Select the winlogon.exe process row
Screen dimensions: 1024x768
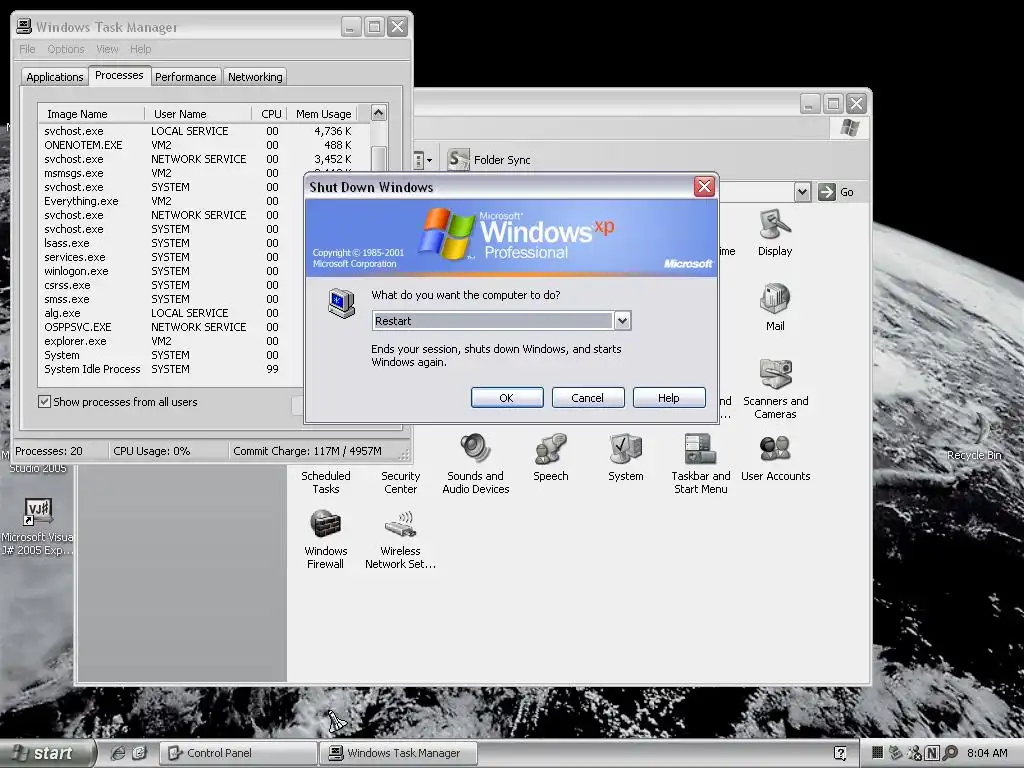pos(173,271)
